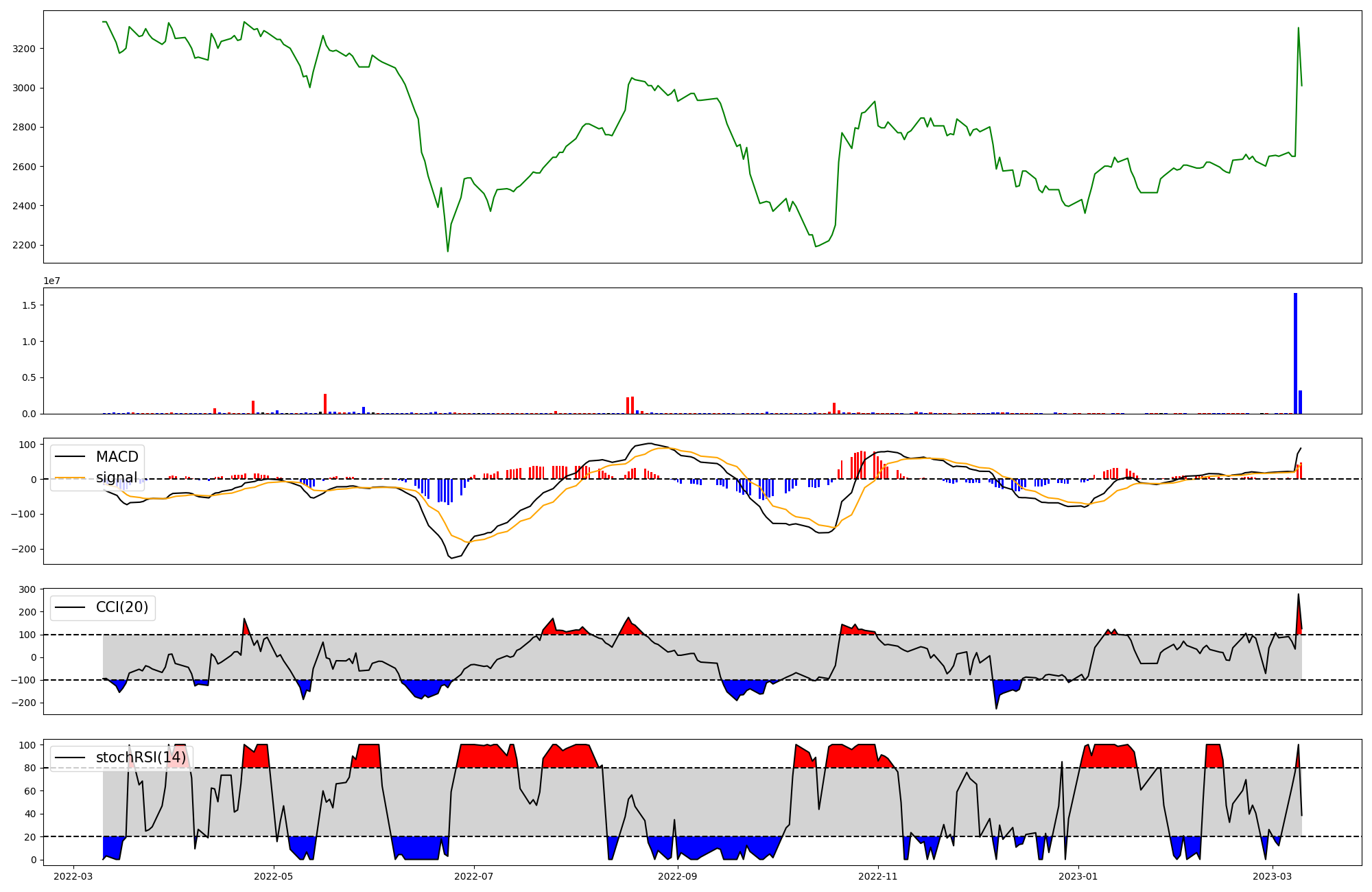The image size is (1372, 892).
Task: Click the 2022-11 date axis label
Action: pyautogui.click(x=878, y=876)
